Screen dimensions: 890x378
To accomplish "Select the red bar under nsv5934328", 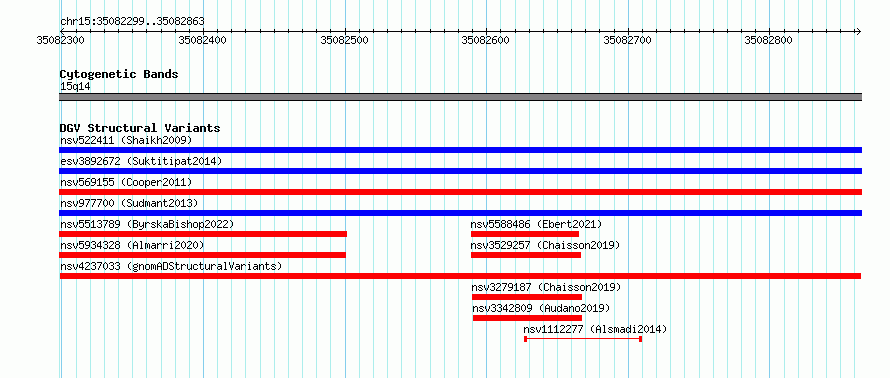I will point(203,255).
